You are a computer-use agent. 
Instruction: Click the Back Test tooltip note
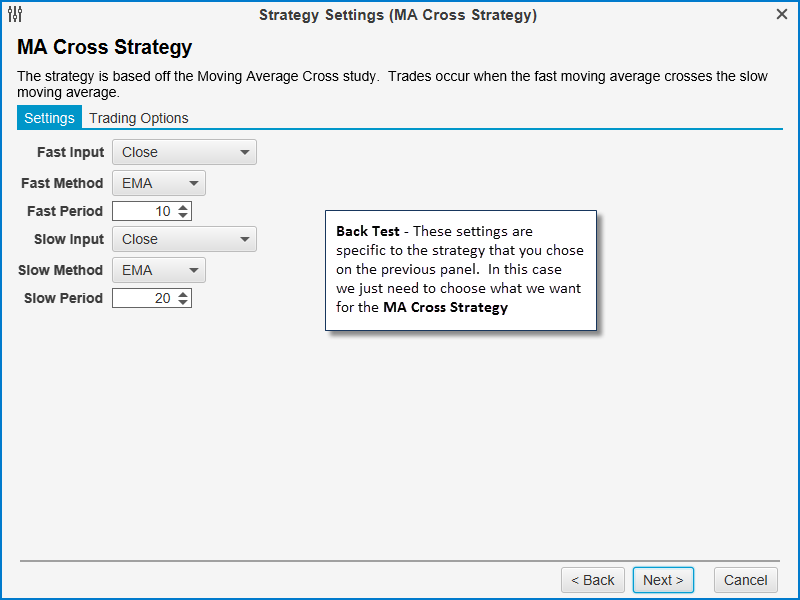(x=461, y=270)
